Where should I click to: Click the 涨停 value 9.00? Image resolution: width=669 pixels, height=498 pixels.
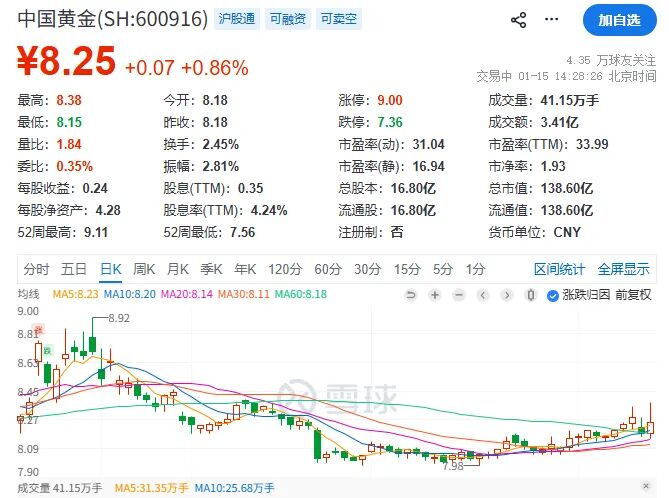click(390, 100)
